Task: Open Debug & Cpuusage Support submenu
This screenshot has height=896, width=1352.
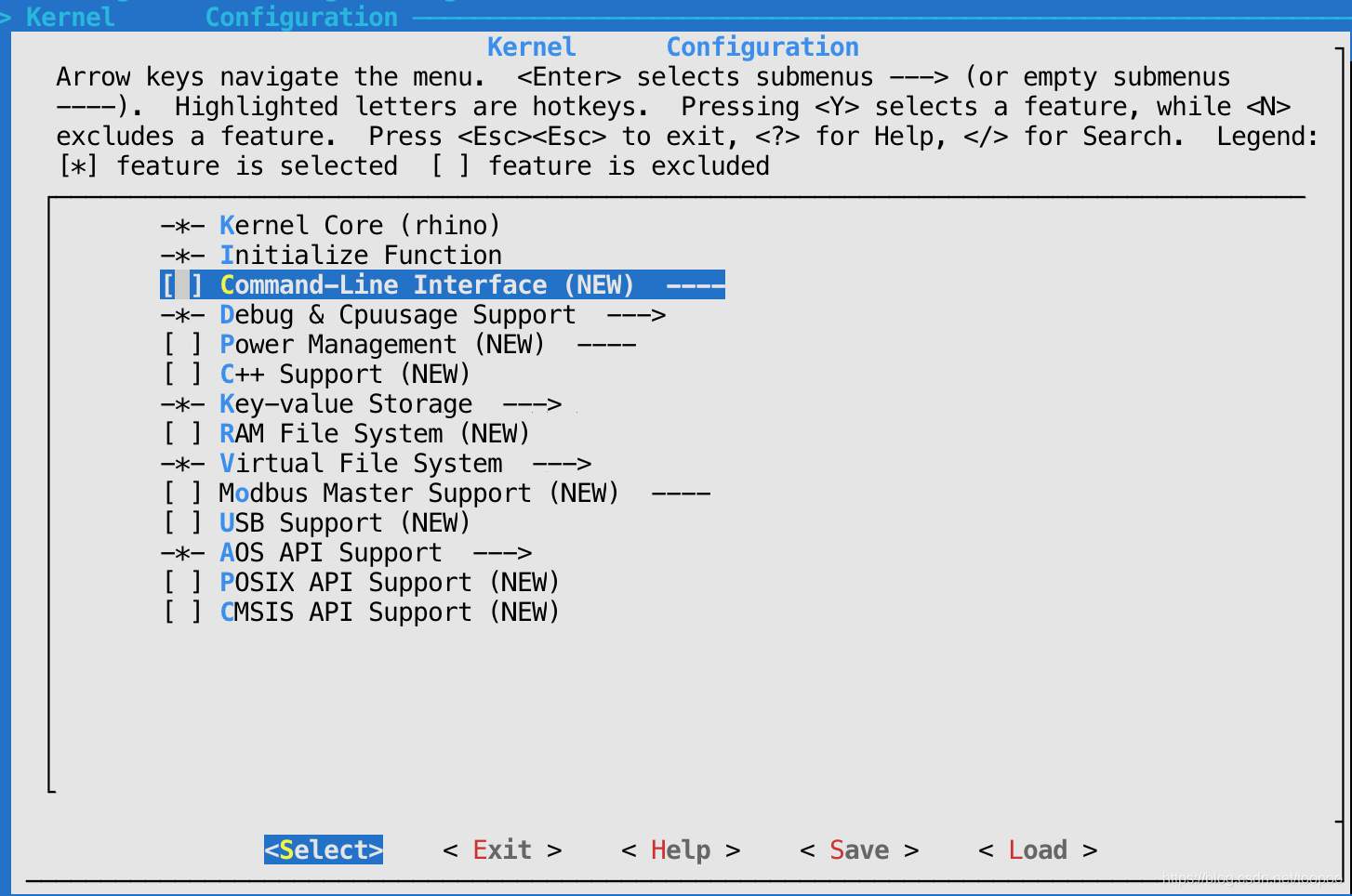Action: pyautogui.click(x=413, y=315)
